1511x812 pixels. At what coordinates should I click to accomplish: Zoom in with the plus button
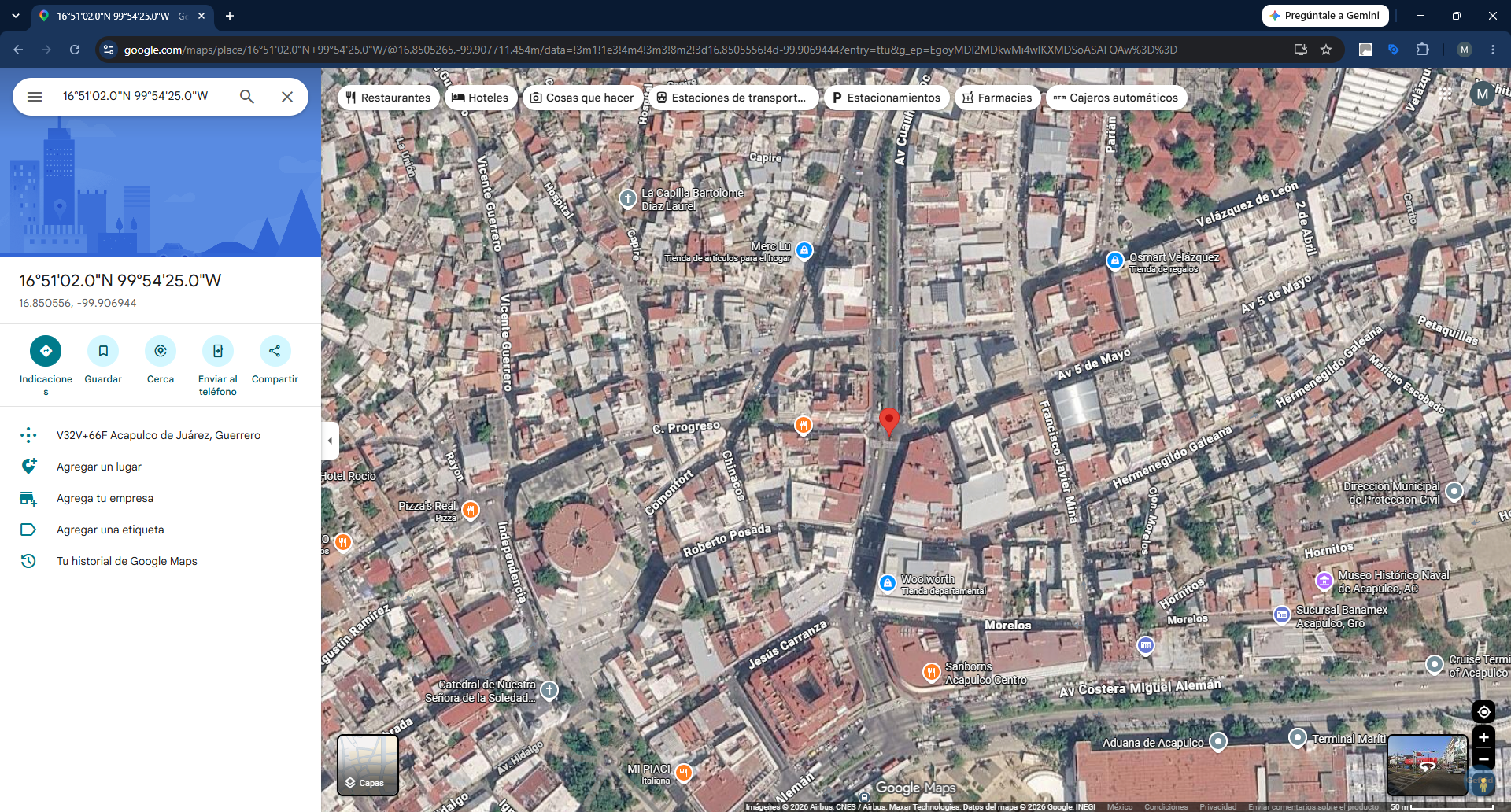point(1483,737)
